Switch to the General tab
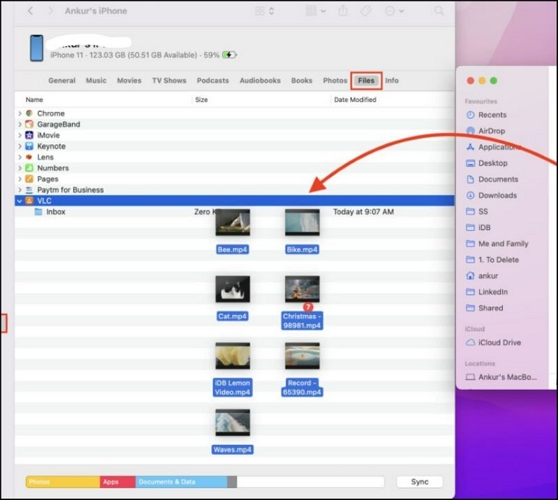Image resolution: width=558 pixels, height=500 pixels. (62, 80)
